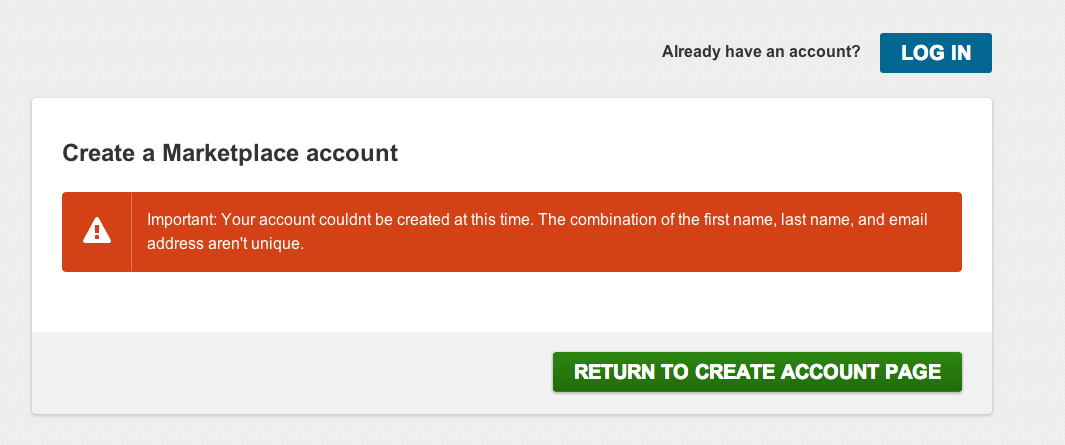The image size is (1065, 445).
Task: Go back to the create account page
Action: point(757,372)
